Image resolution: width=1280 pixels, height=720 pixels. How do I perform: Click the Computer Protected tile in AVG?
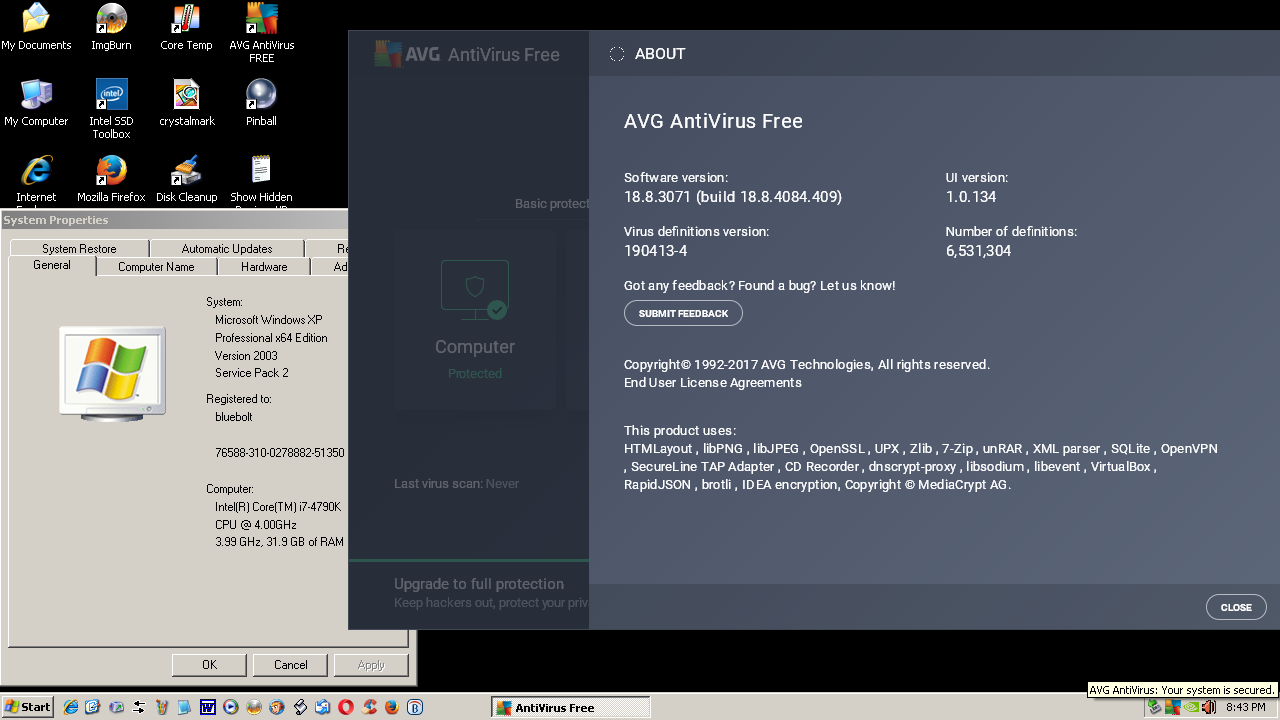pyautogui.click(x=475, y=320)
